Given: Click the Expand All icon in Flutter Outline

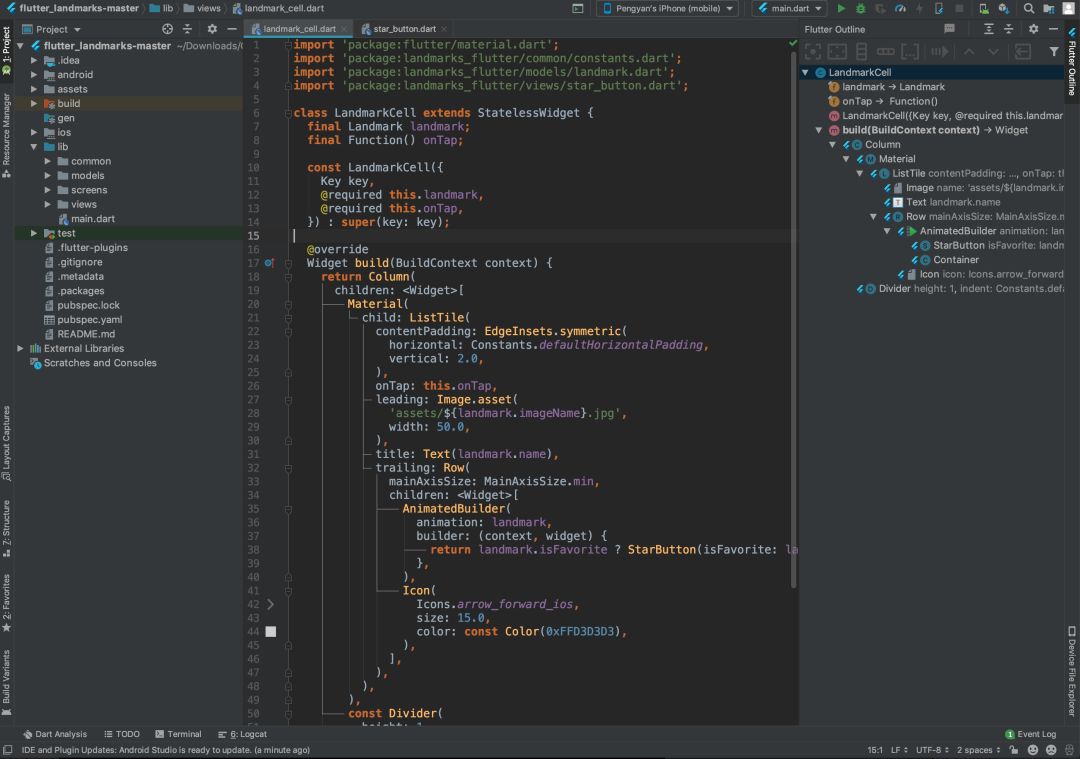Looking at the screenshot, I should click(x=988, y=29).
